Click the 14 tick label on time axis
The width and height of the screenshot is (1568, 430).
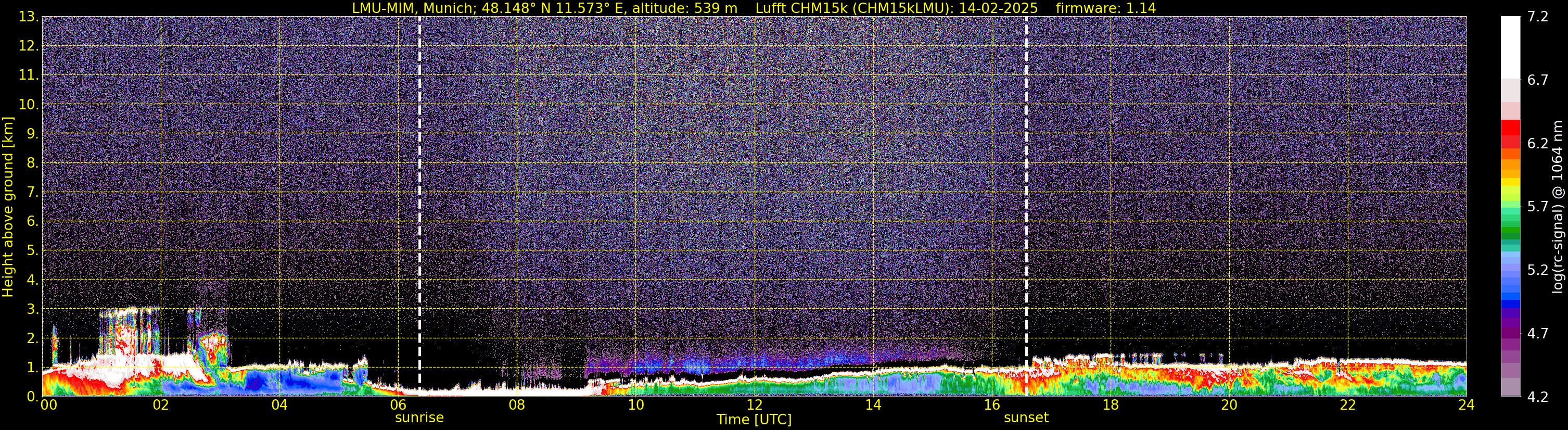[x=873, y=405]
